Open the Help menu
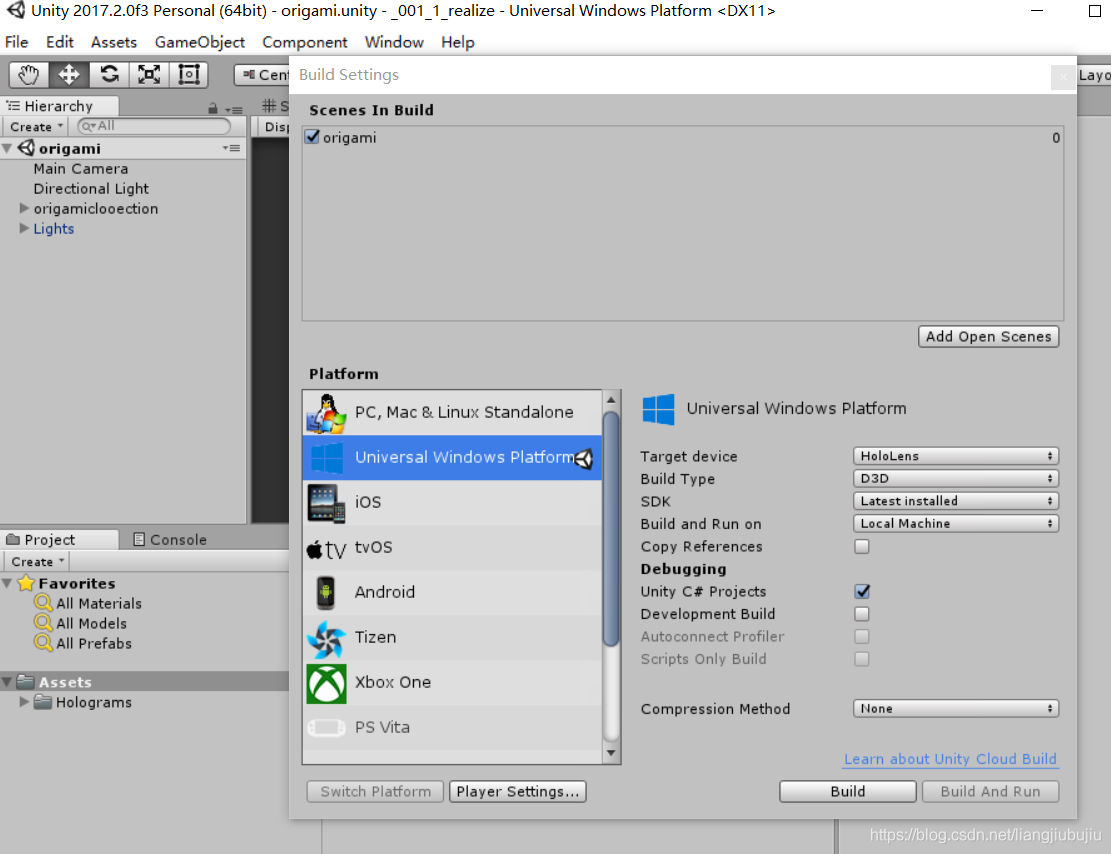This screenshot has width=1111, height=854. click(x=458, y=42)
